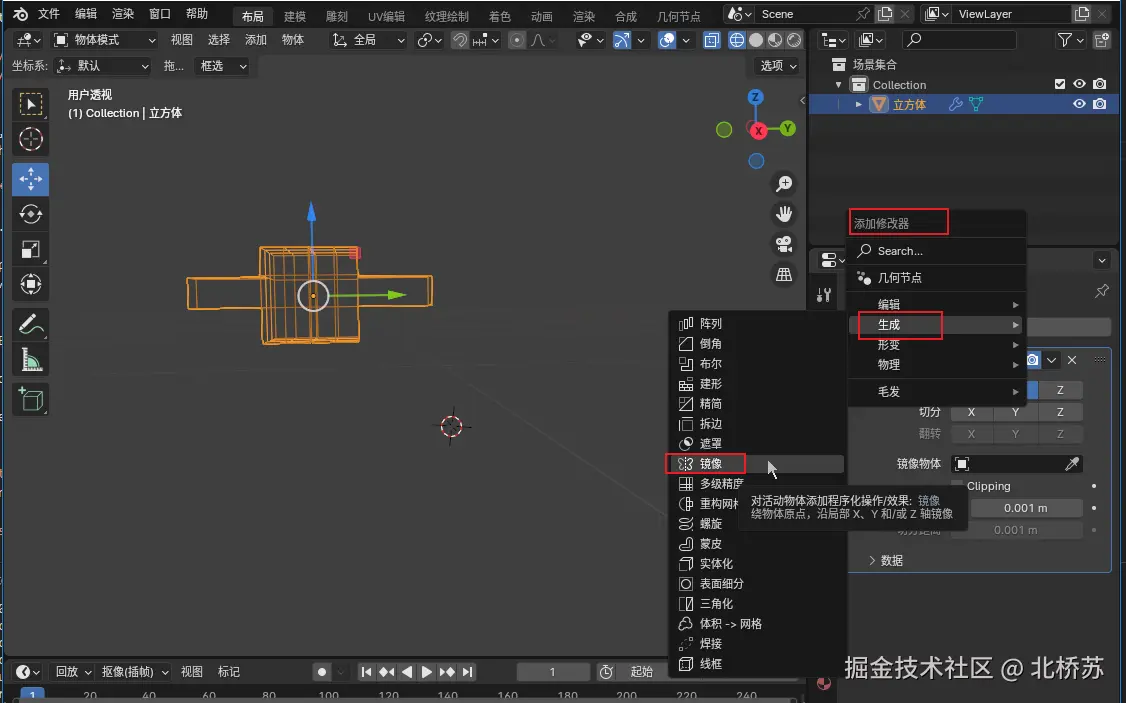Open 选项 options dropdown
Viewport: 1126px width, 703px height.
coord(778,66)
